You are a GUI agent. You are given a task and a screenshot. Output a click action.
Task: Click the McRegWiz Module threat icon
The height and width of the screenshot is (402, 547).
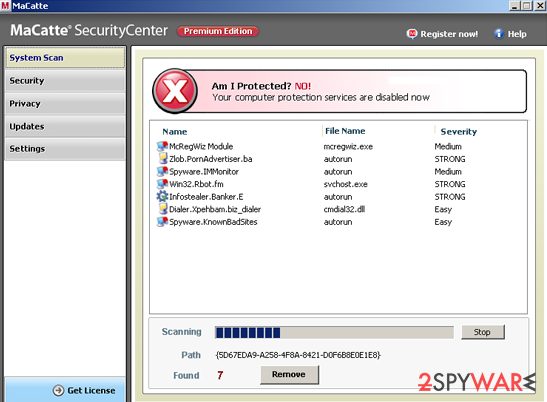tap(162, 146)
